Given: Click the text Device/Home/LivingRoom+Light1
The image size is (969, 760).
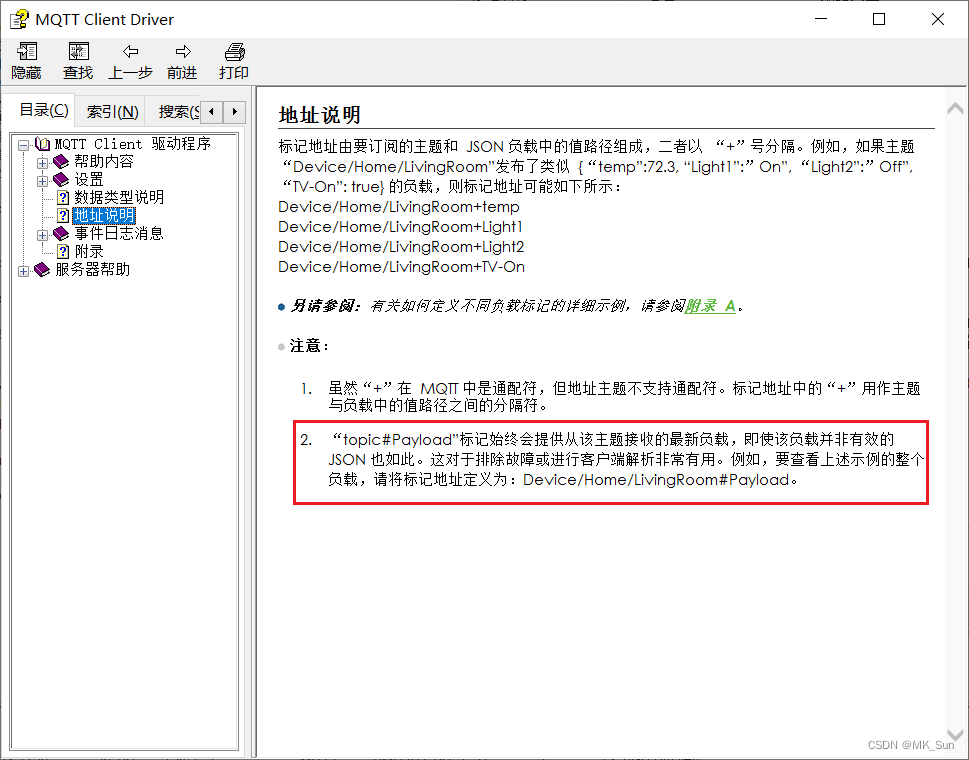Looking at the screenshot, I should point(400,227).
